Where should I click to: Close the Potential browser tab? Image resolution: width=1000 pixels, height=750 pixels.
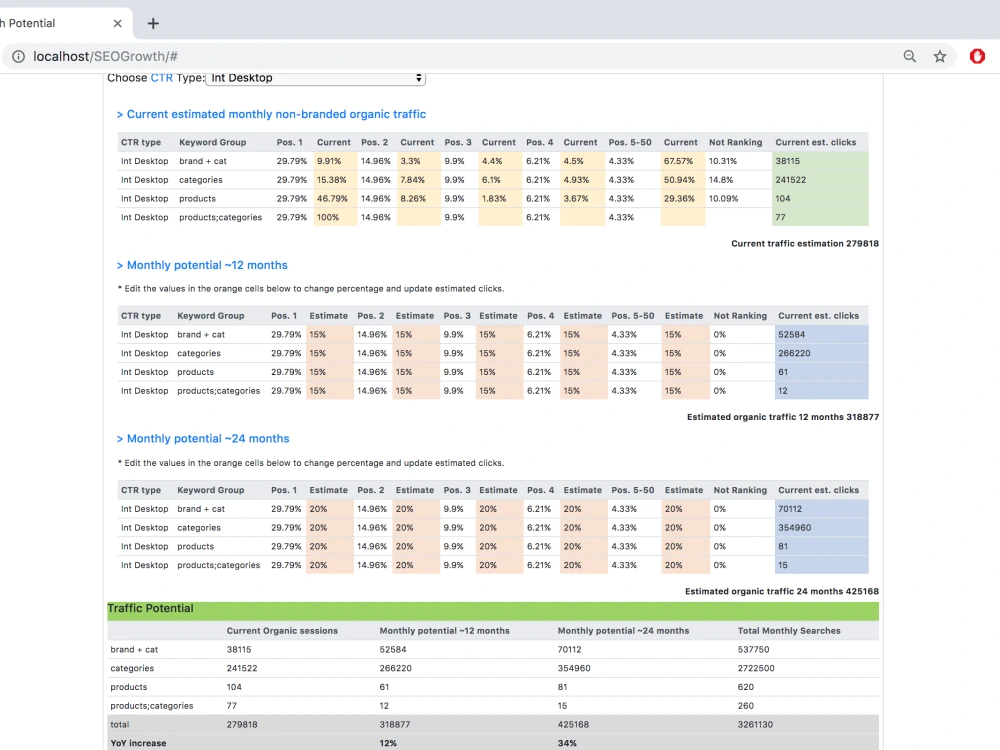[117, 24]
